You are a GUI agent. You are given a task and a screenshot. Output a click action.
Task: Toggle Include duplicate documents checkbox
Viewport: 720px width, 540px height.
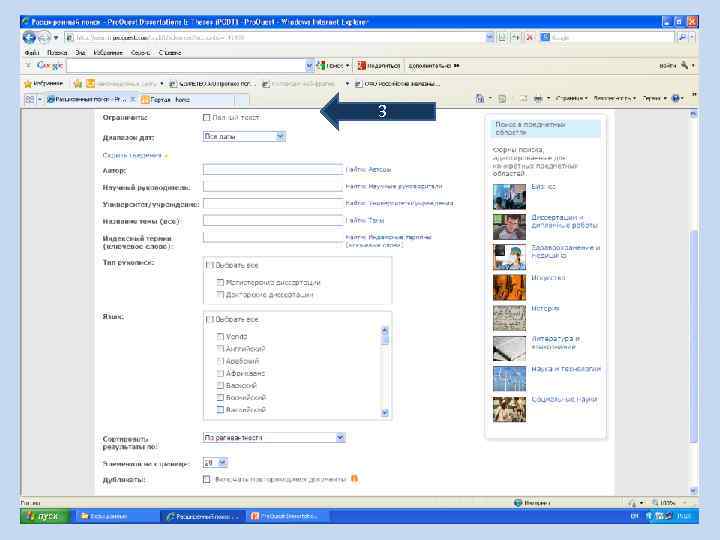207,479
